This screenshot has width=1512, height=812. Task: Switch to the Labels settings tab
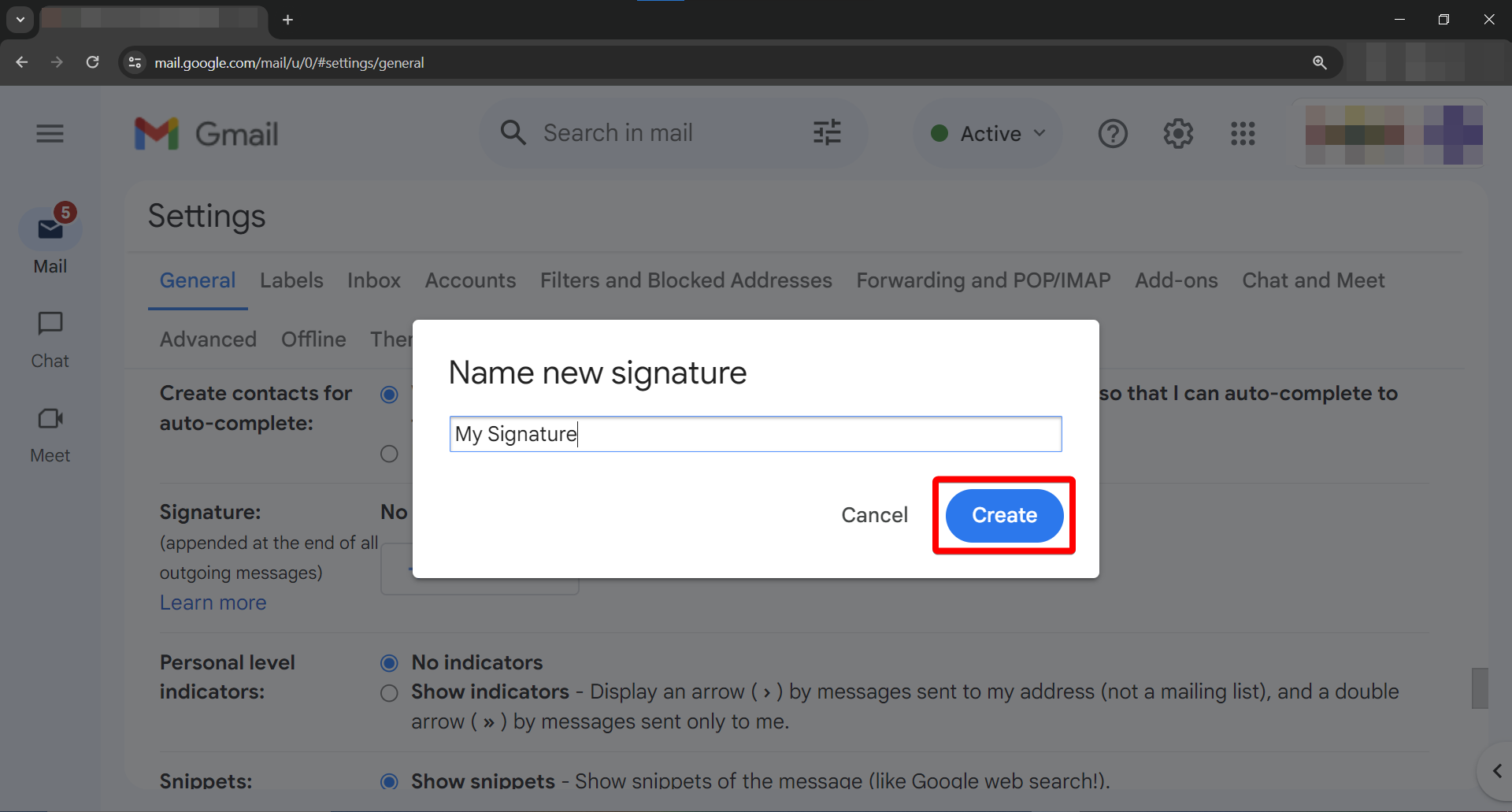(x=291, y=280)
